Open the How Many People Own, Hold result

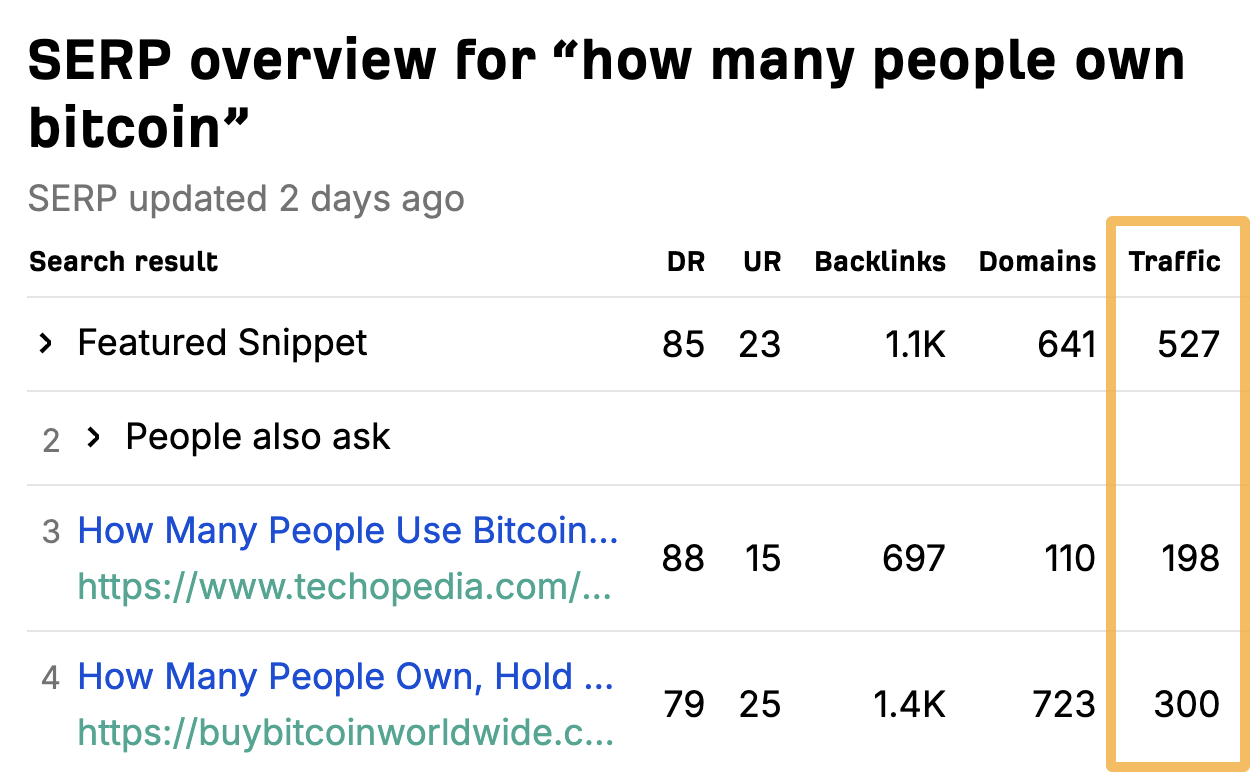point(347,676)
